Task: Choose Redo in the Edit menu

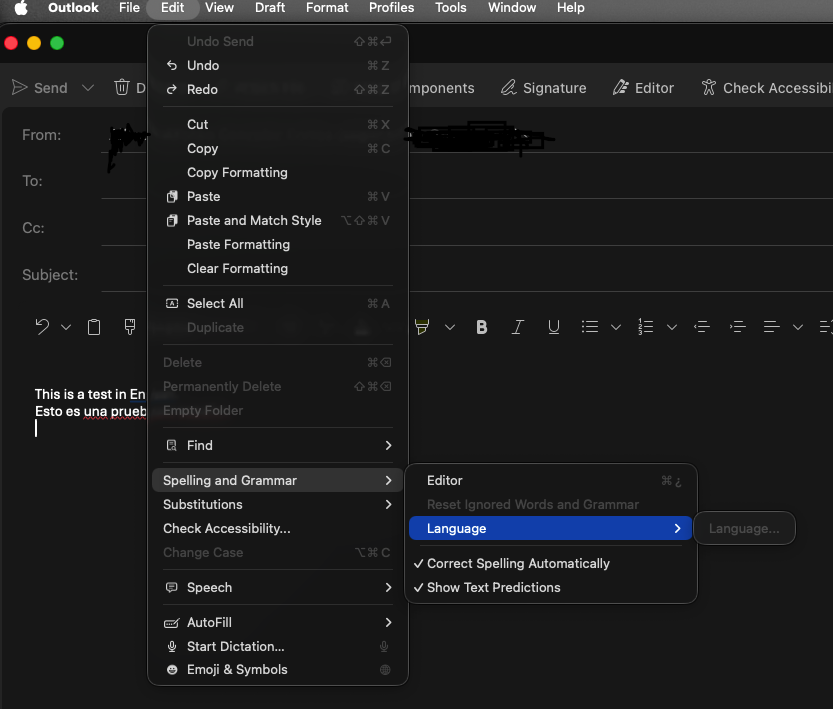Action: click(277, 89)
